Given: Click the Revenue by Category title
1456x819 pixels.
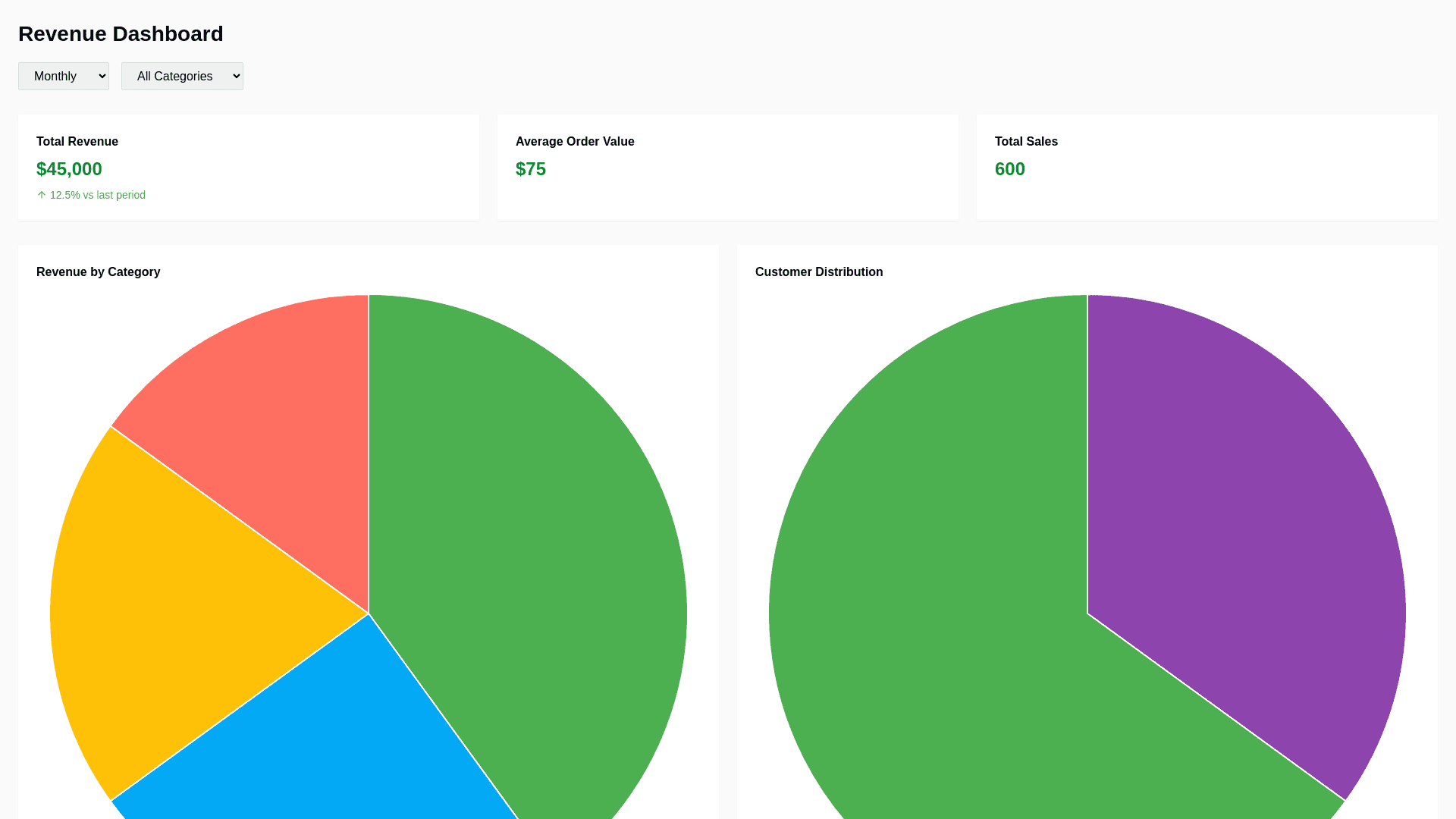Looking at the screenshot, I should (98, 272).
